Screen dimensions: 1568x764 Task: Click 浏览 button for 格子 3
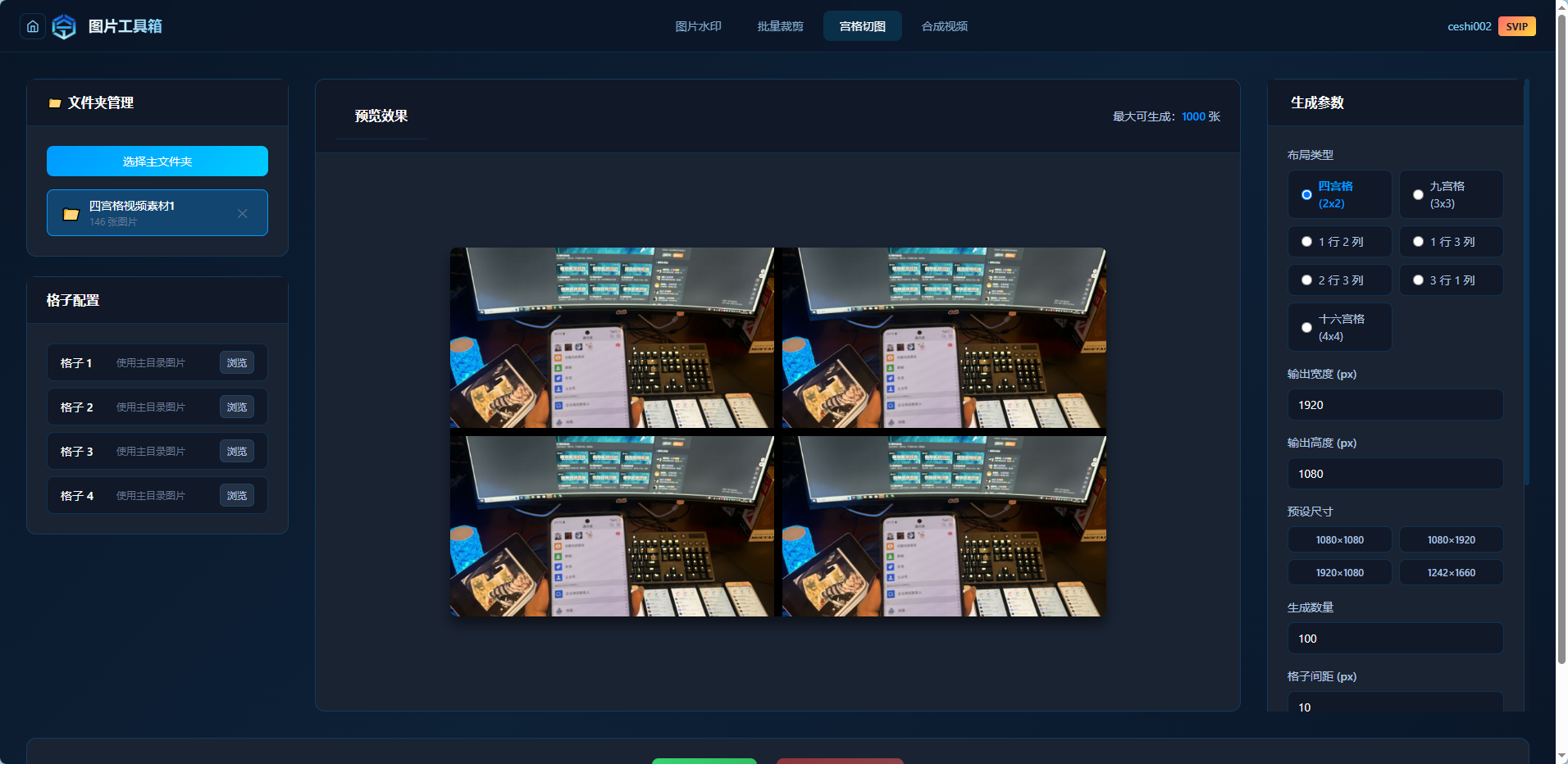point(237,451)
